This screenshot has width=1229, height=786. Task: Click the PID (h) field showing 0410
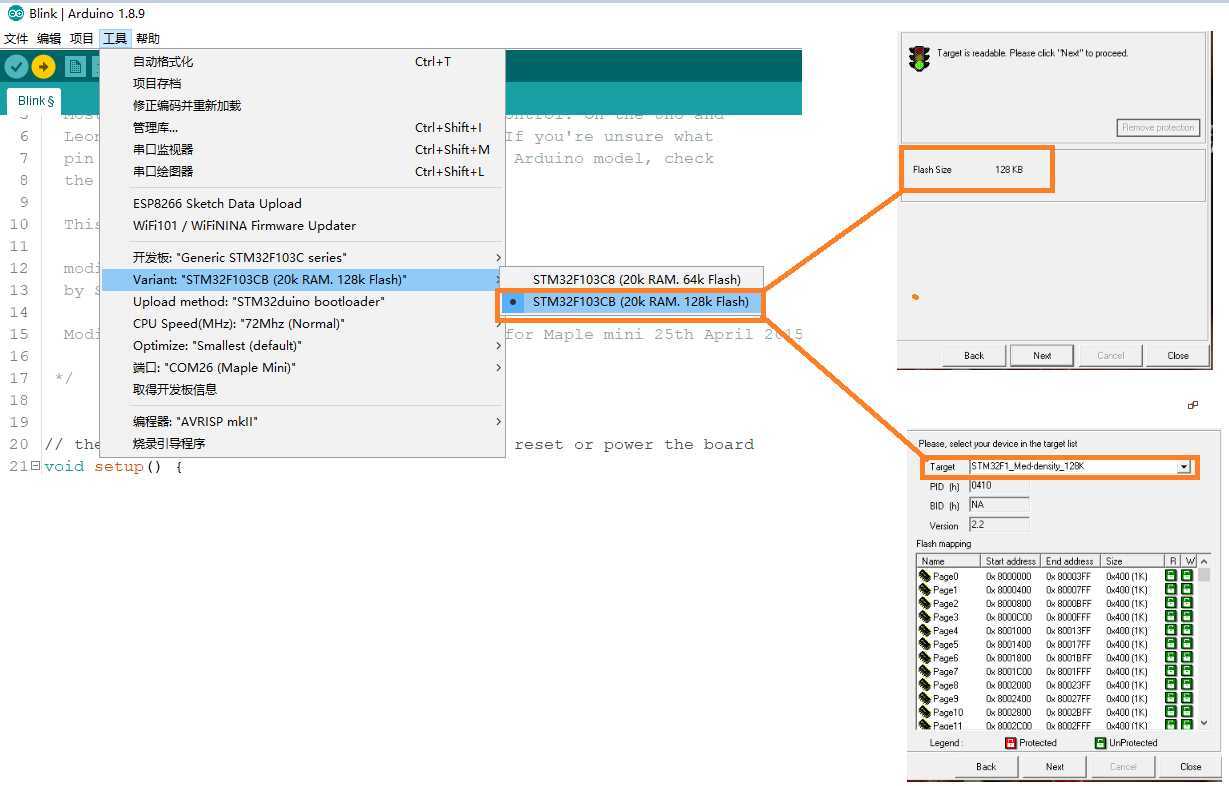pos(998,486)
